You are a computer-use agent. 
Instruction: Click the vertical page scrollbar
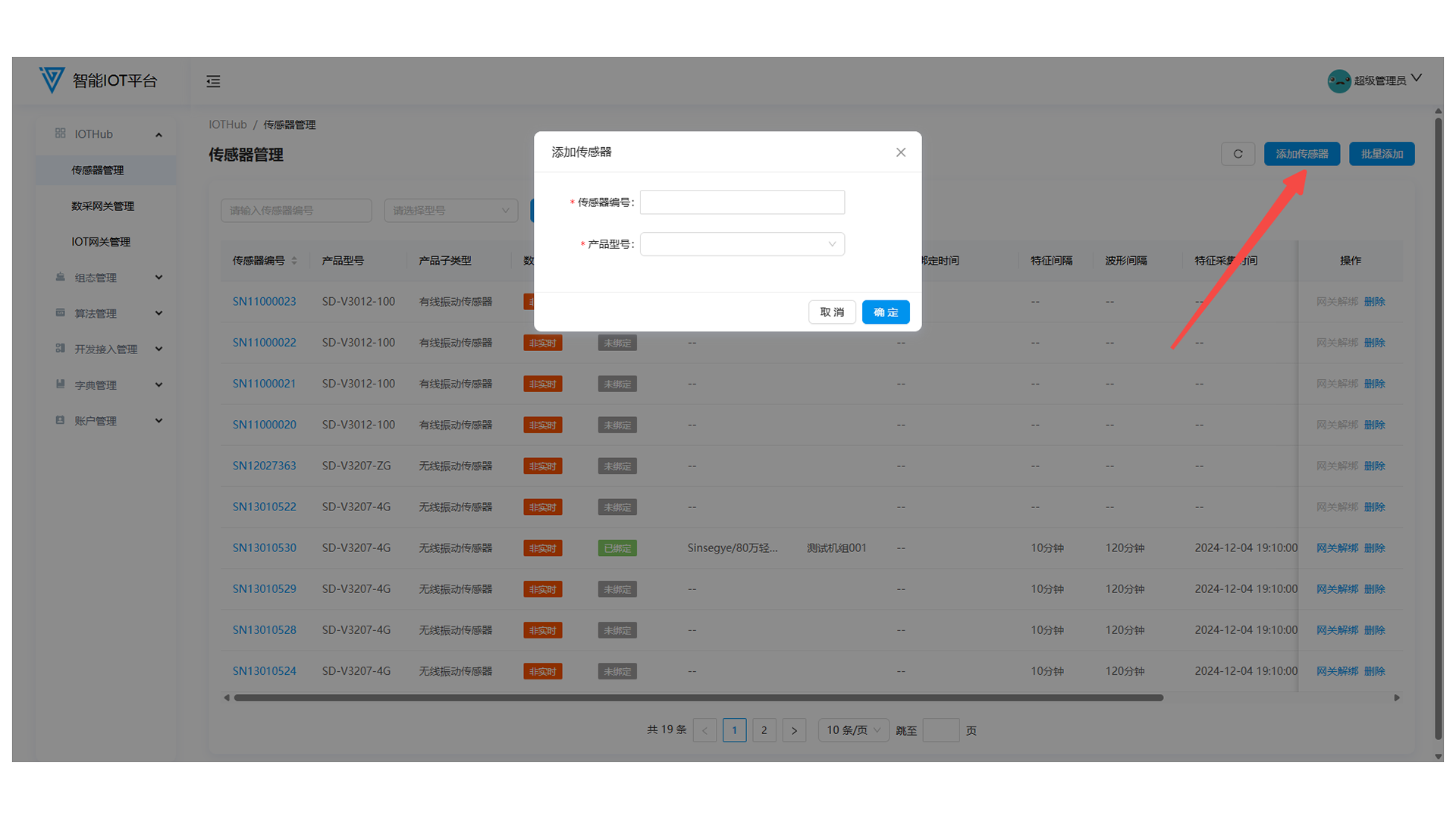click(x=1438, y=428)
